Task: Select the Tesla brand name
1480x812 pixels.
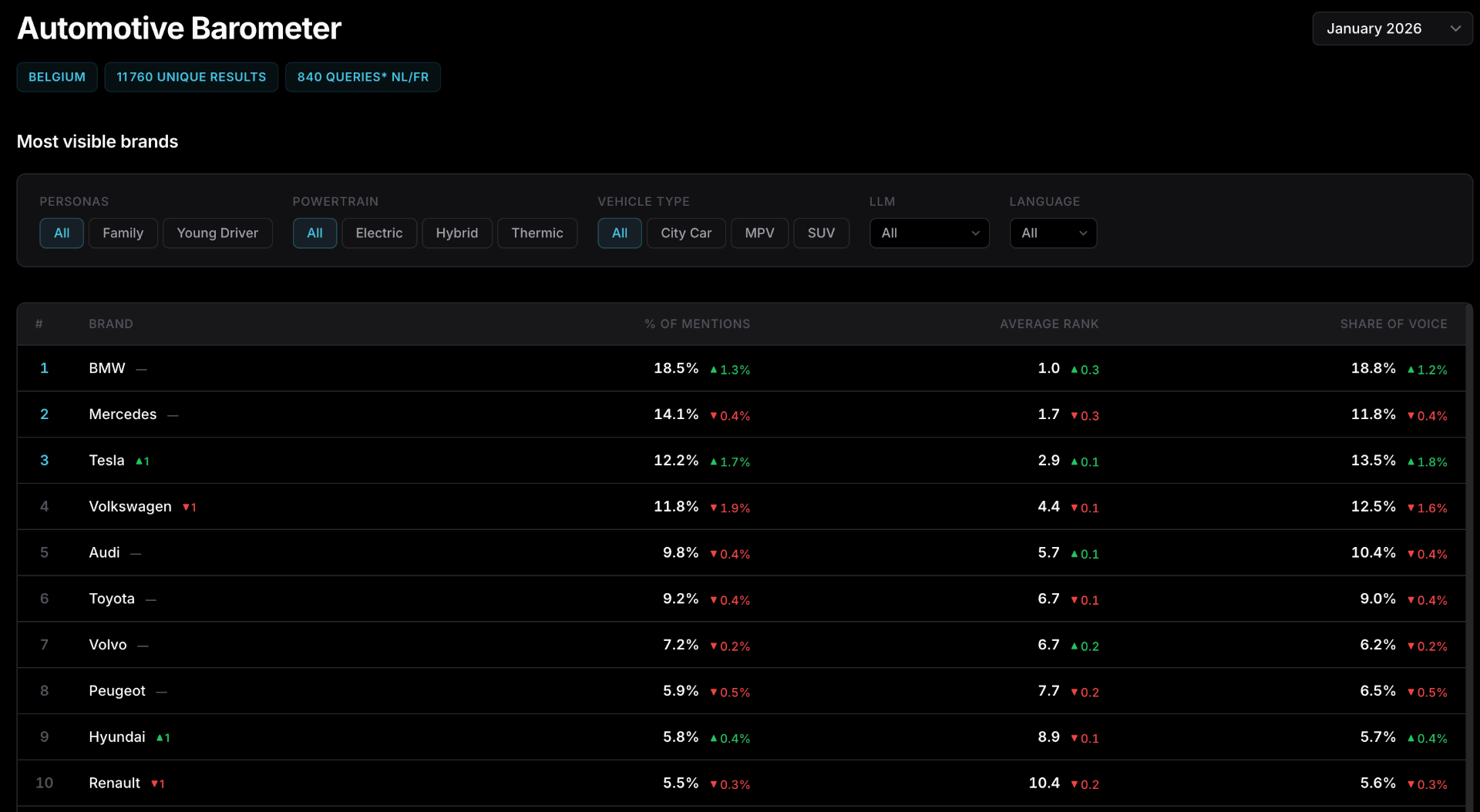Action: click(106, 461)
